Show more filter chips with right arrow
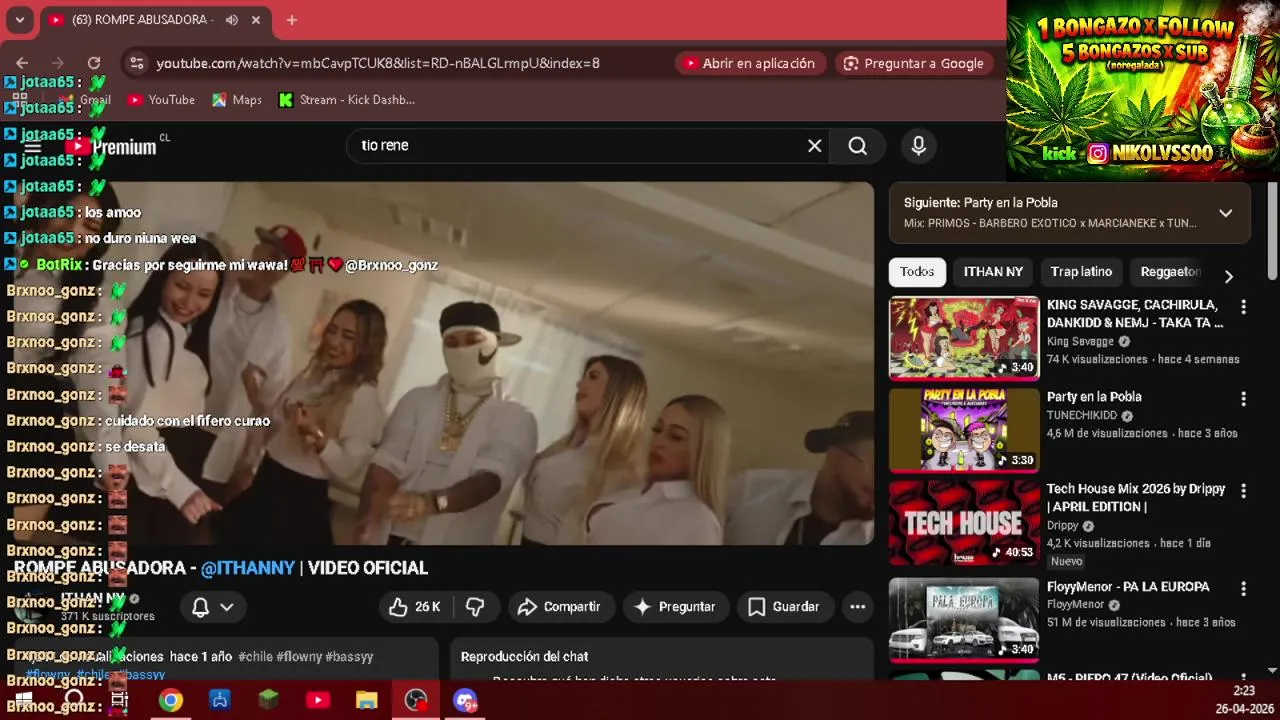The image size is (1280, 720). coord(1229,276)
